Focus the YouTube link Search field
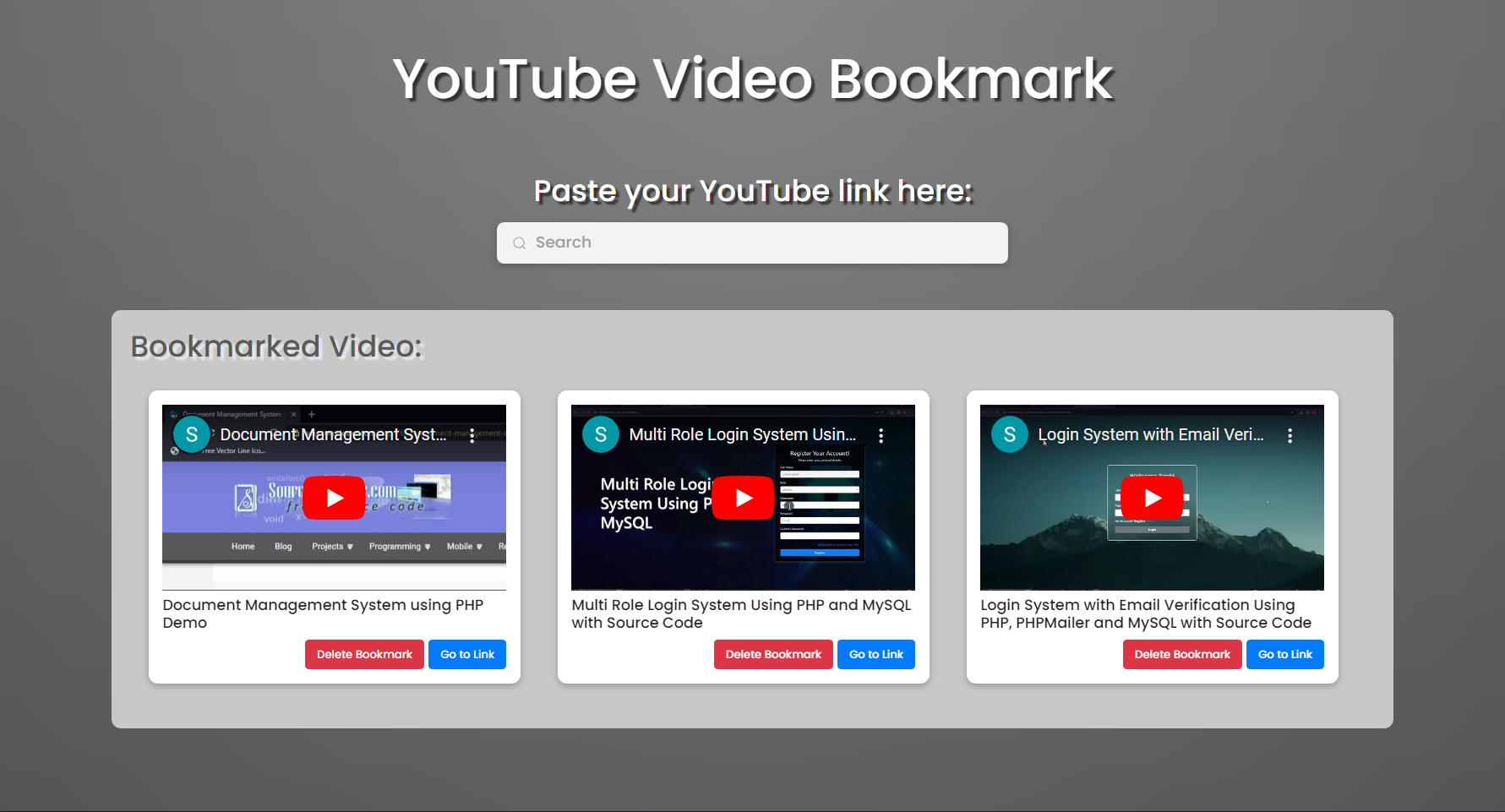Viewport: 1505px width, 812px height. pos(752,243)
